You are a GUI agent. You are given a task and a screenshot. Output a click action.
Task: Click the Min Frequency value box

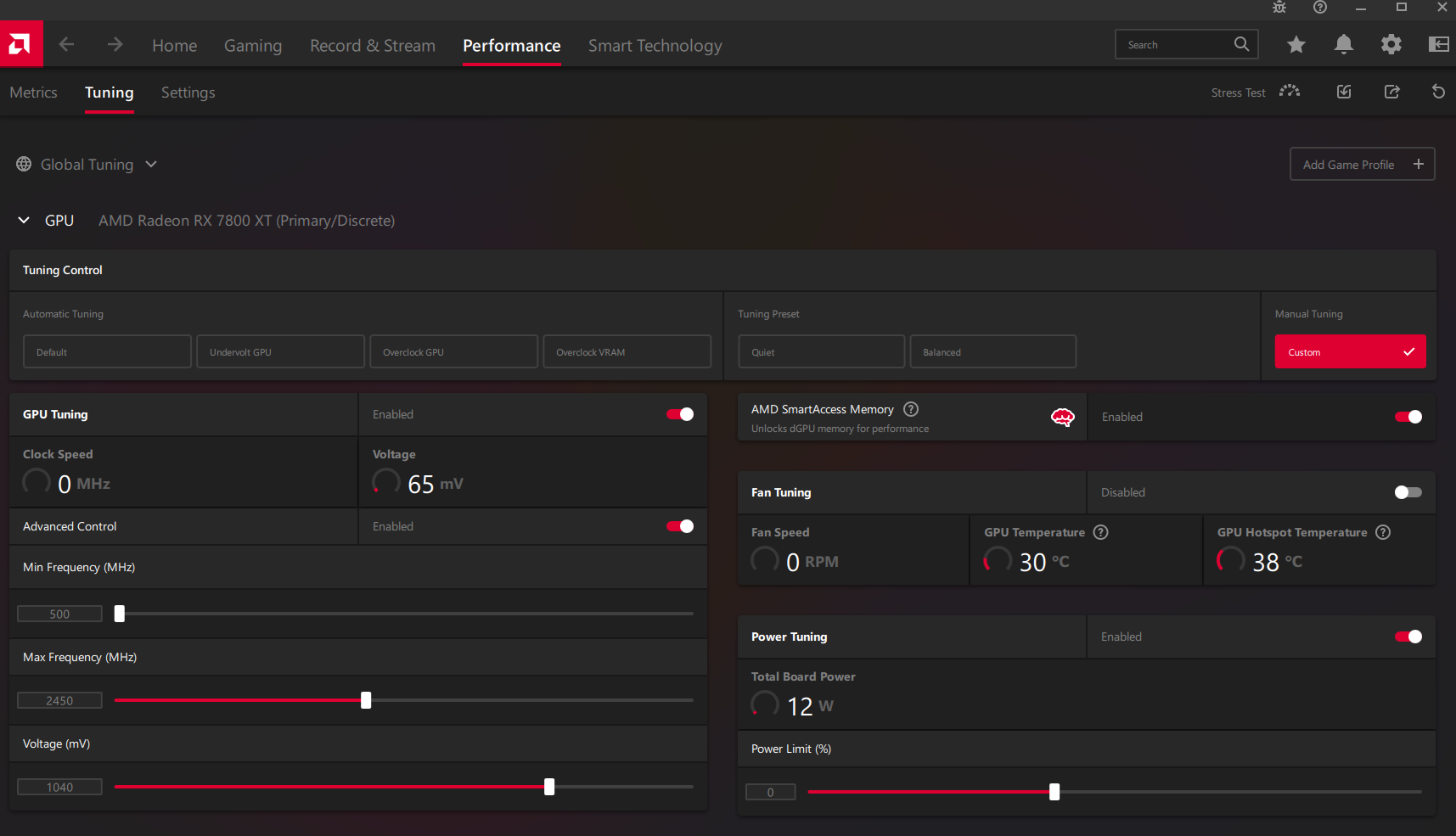59,614
